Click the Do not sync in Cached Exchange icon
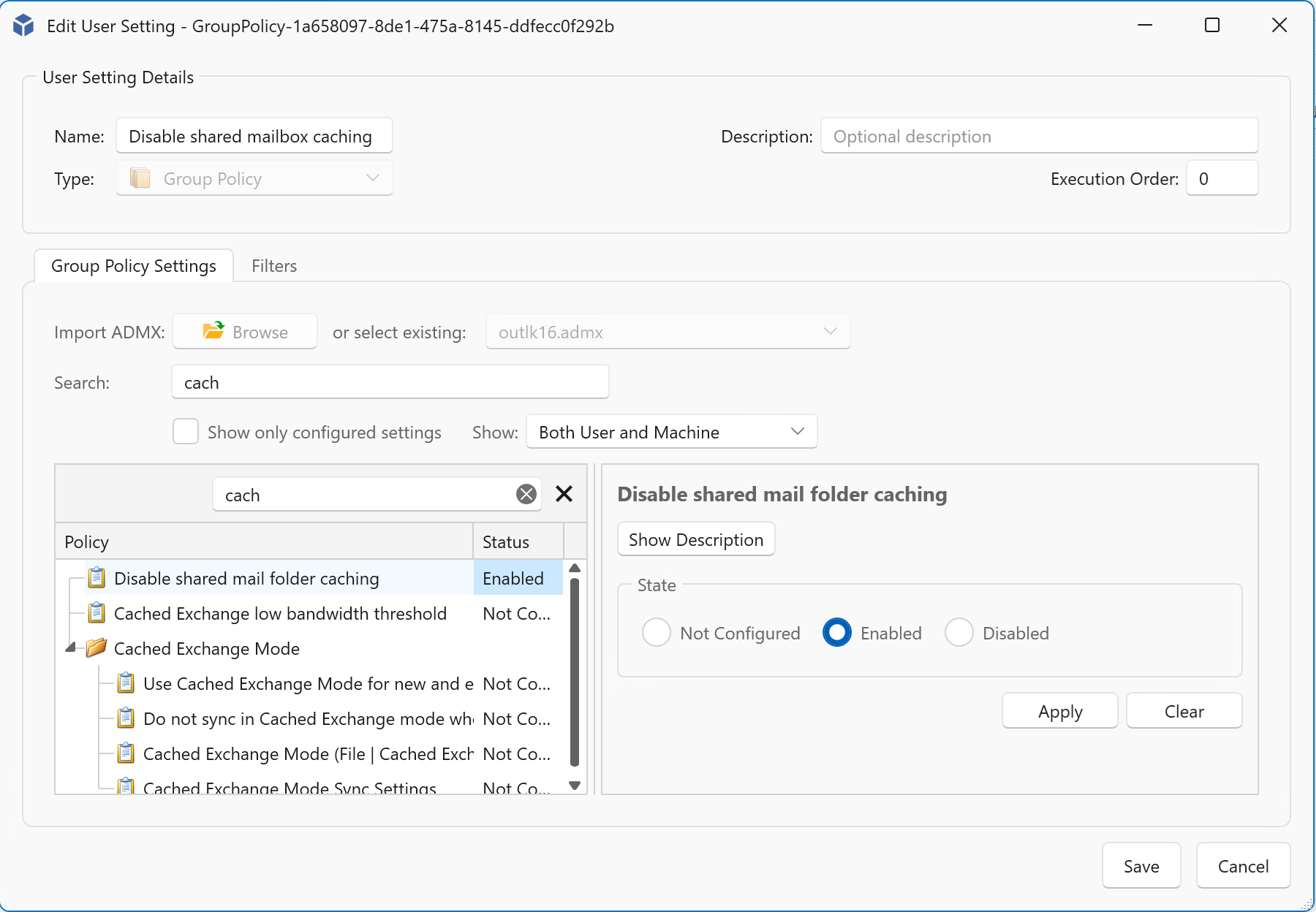Screen dimensions: 1316x912 (x=126, y=718)
